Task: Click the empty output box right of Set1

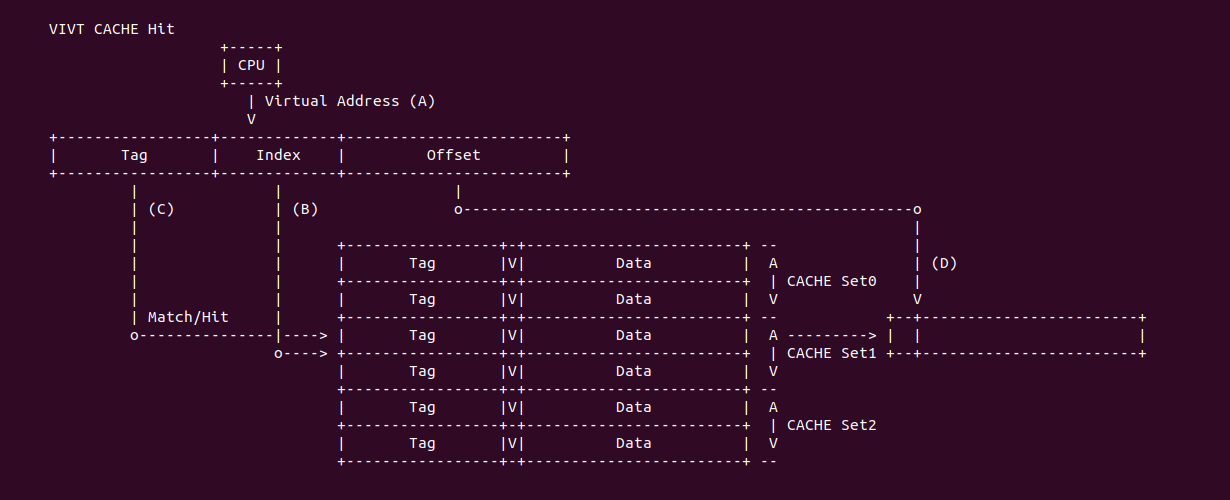Action: click(1028, 335)
